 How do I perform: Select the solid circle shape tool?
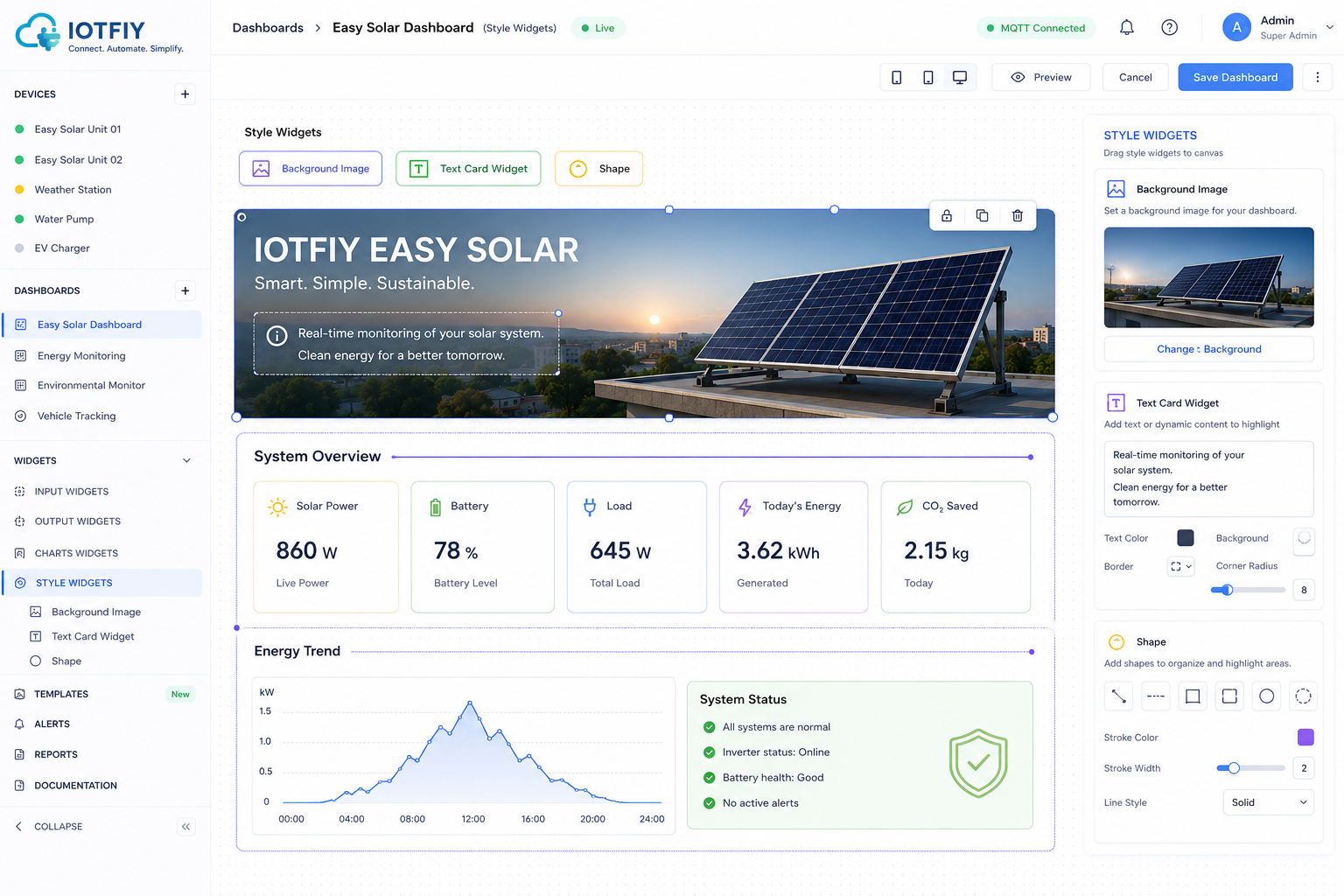point(1266,696)
